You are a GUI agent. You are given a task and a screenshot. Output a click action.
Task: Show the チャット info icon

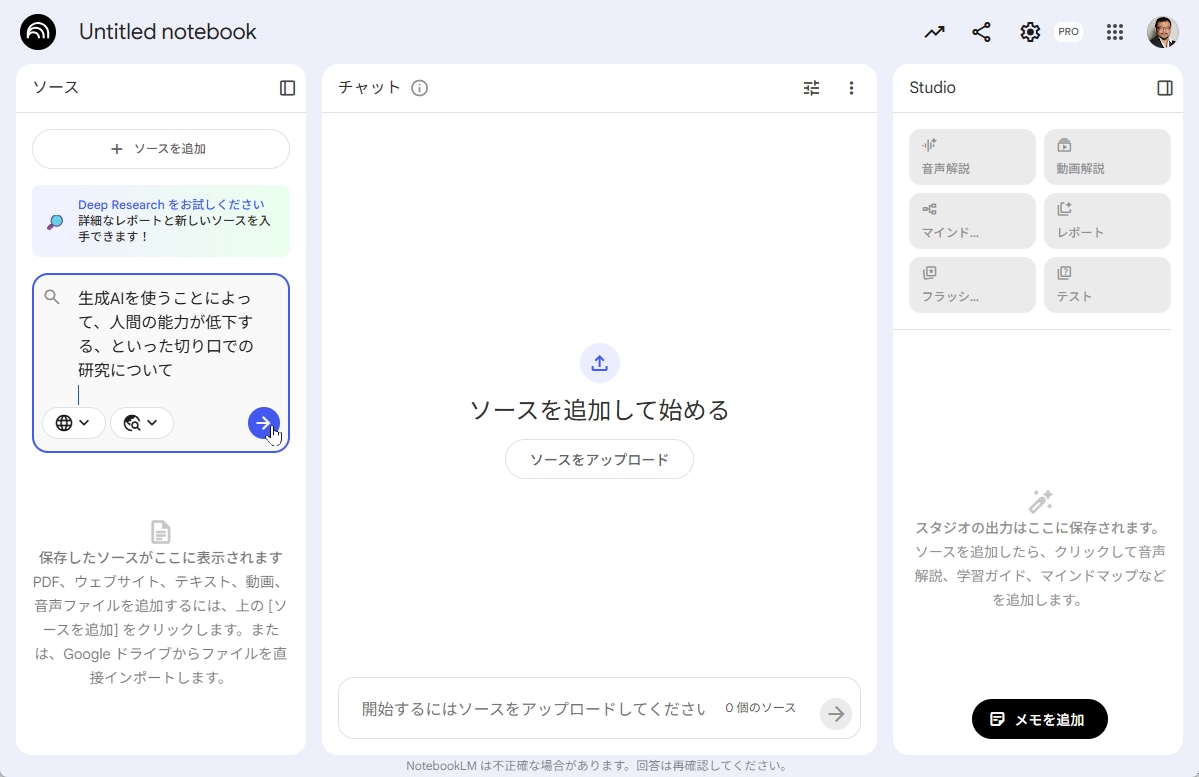419,88
